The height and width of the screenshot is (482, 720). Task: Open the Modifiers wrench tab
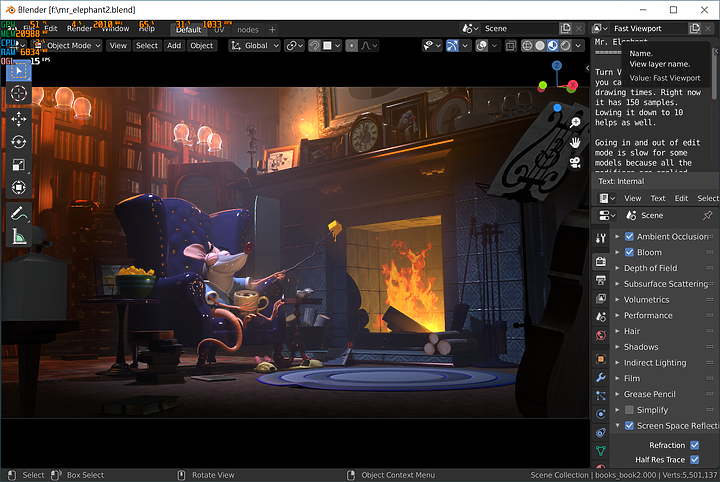point(601,377)
